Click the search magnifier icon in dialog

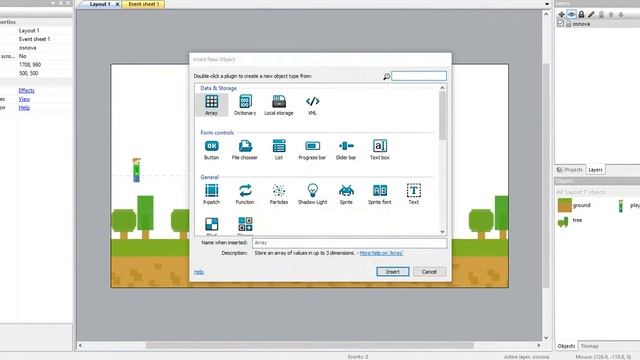387,76
